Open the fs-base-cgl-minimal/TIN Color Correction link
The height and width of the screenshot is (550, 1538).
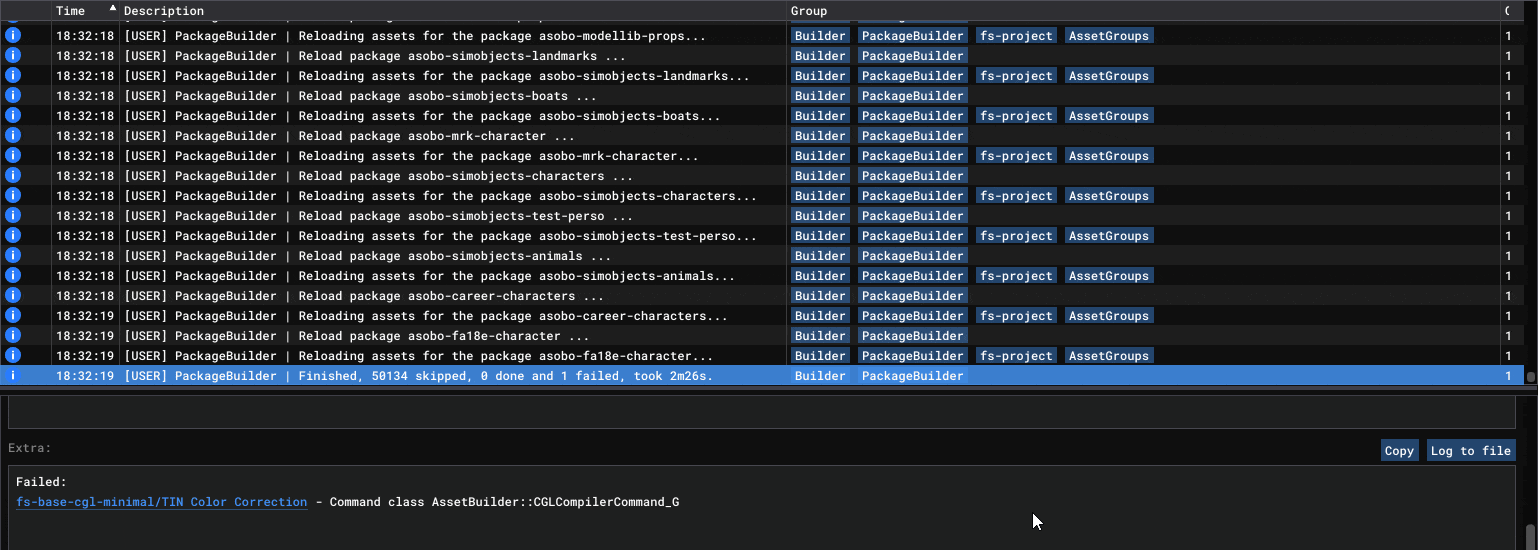point(161,502)
